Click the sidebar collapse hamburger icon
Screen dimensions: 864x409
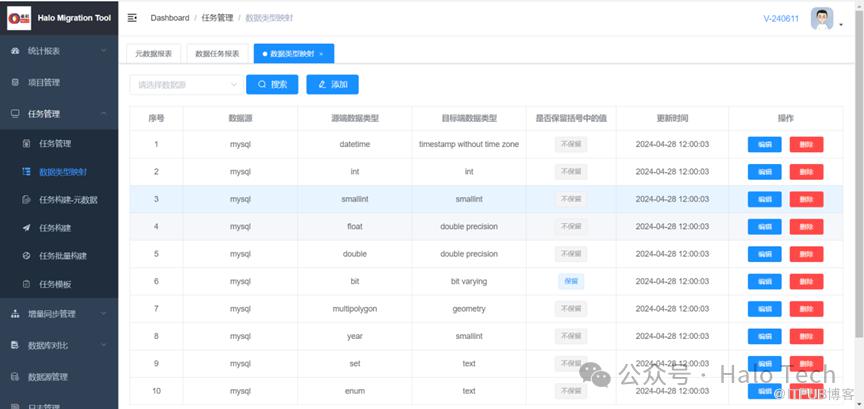pyautogui.click(x=132, y=18)
